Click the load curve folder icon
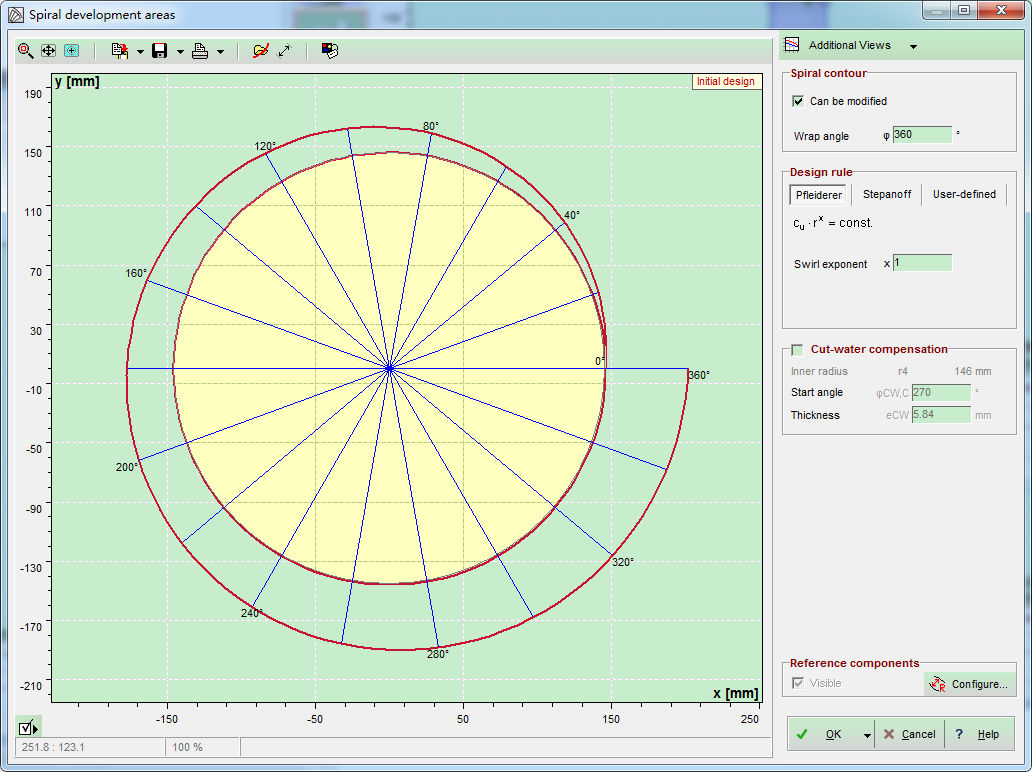The image size is (1032, 772). (261, 51)
